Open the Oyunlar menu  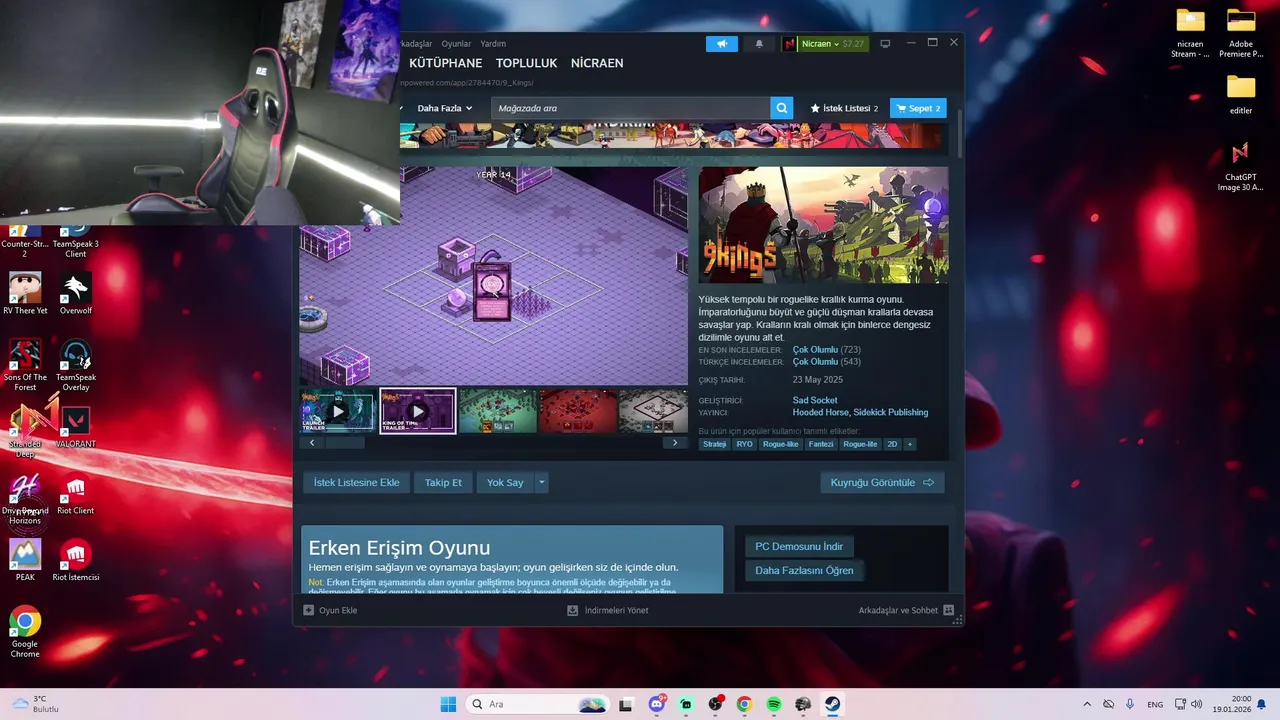[x=456, y=44]
